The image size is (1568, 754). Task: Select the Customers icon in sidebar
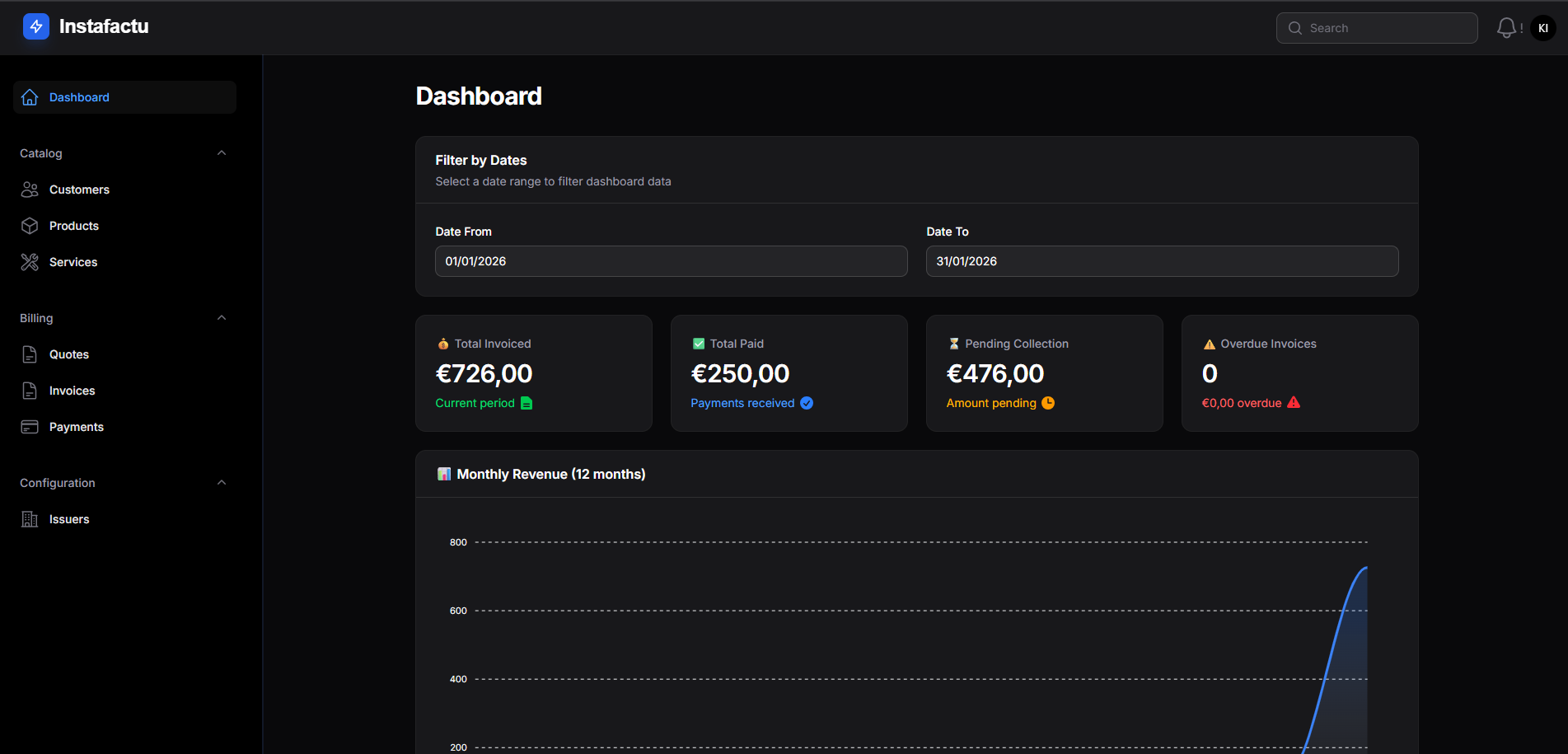point(30,190)
